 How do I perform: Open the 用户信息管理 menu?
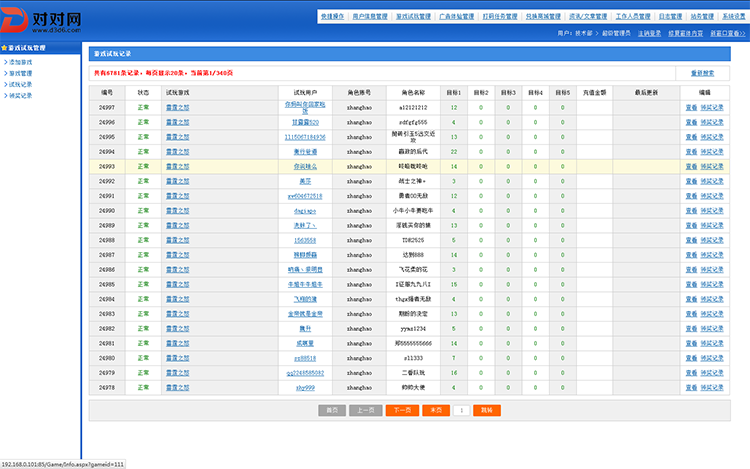[370, 16]
